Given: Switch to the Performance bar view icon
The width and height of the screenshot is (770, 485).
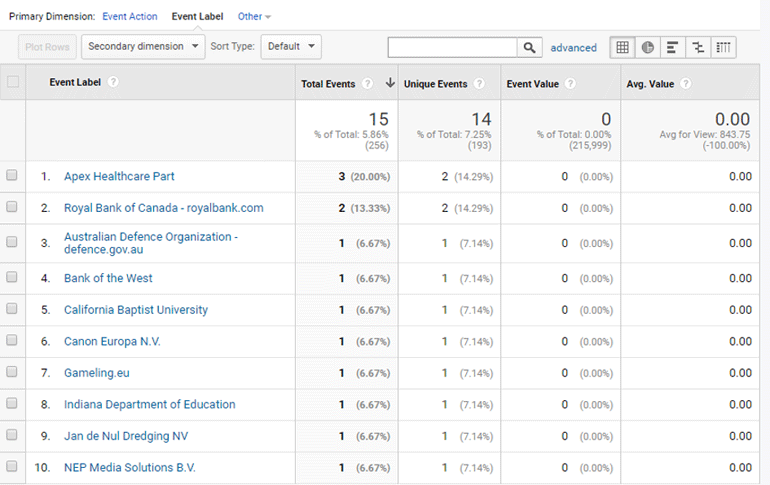Looking at the screenshot, I should click(x=673, y=48).
